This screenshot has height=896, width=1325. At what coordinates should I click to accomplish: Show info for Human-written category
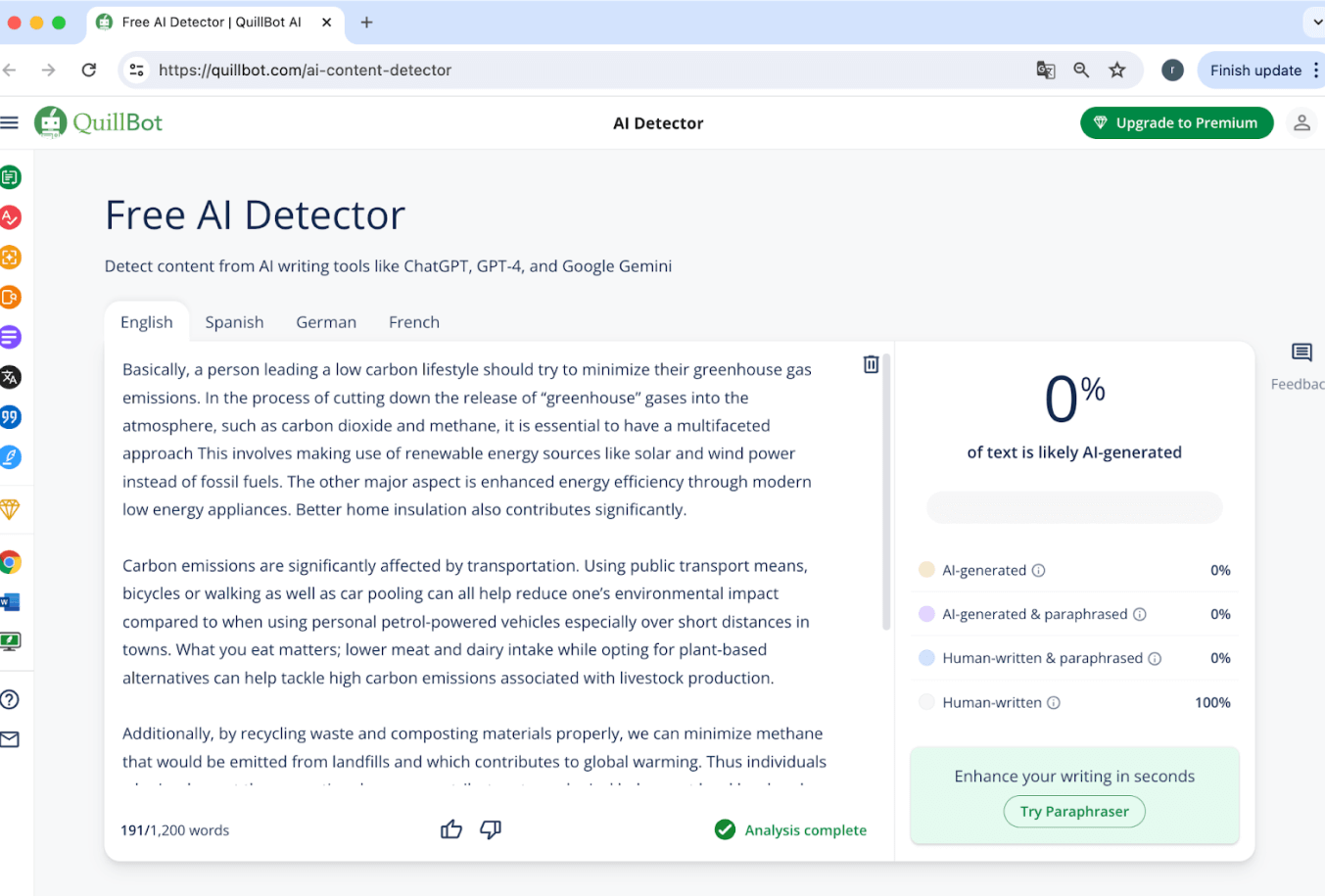(1054, 702)
